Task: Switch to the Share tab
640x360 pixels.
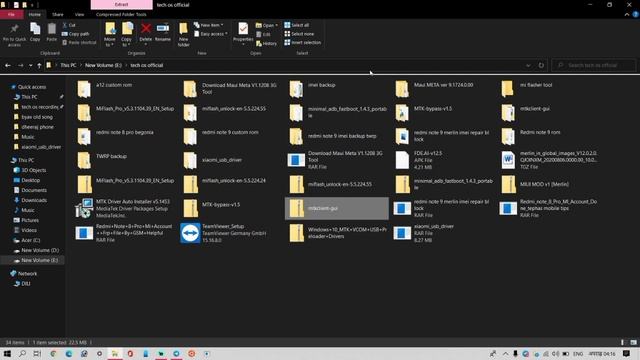Action: click(x=58, y=14)
